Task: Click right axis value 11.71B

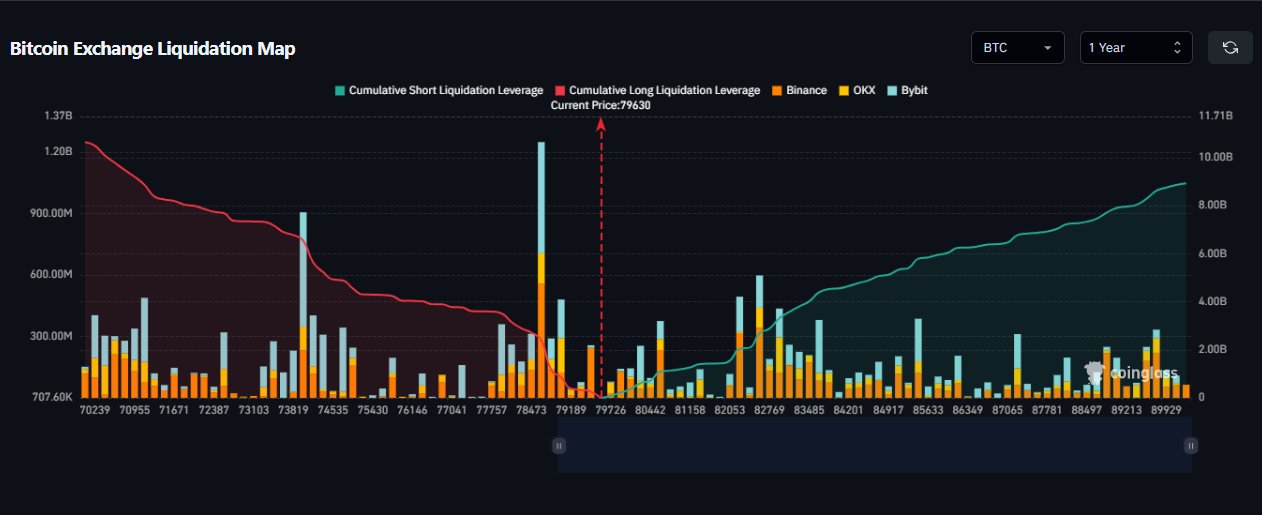Action: point(1217,116)
